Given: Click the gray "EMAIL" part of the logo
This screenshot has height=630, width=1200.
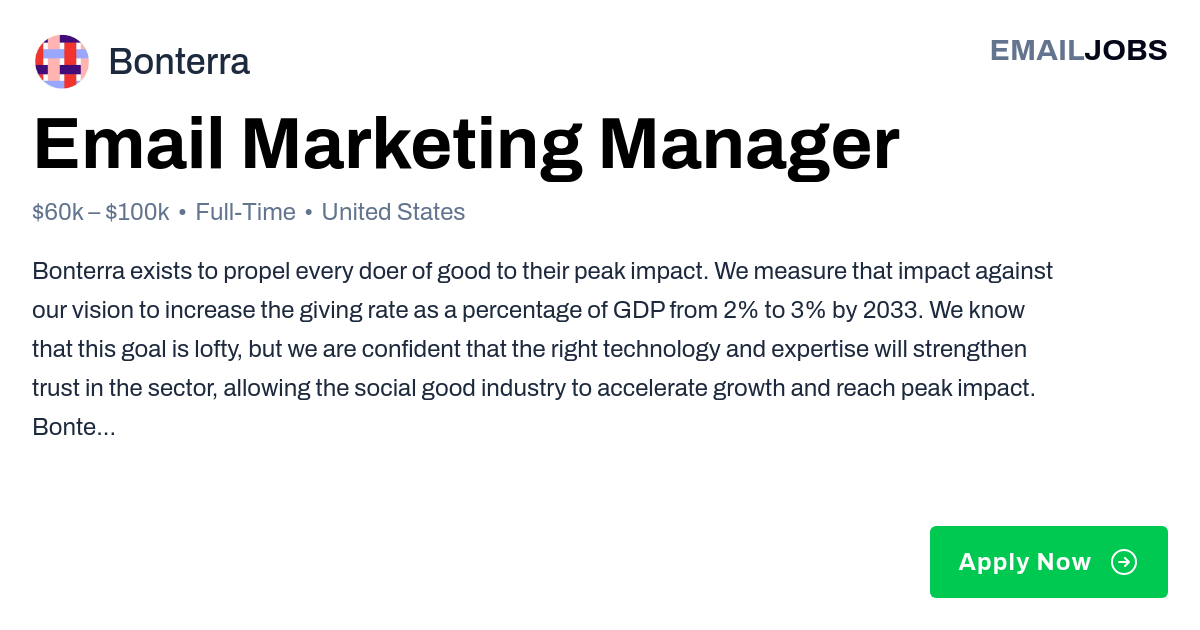Looking at the screenshot, I should pos(1037,50).
